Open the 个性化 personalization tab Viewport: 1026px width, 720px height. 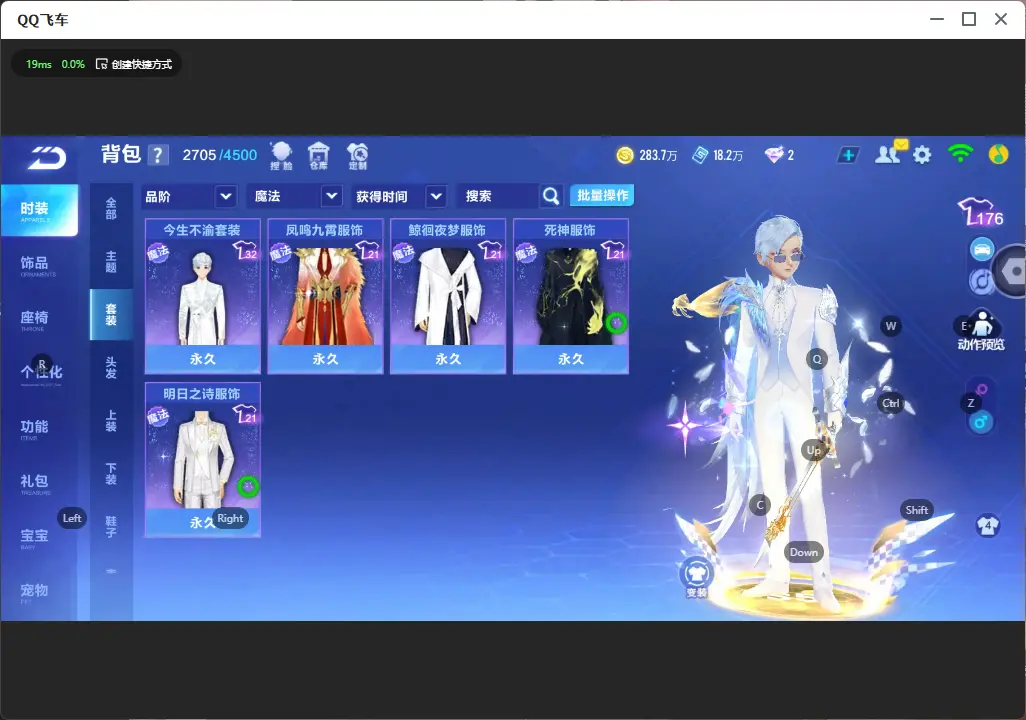(39, 374)
